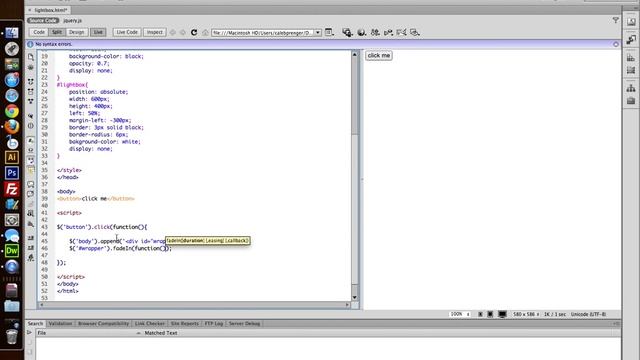Click the 1K / 1 sec download indicator

(x=555, y=314)
